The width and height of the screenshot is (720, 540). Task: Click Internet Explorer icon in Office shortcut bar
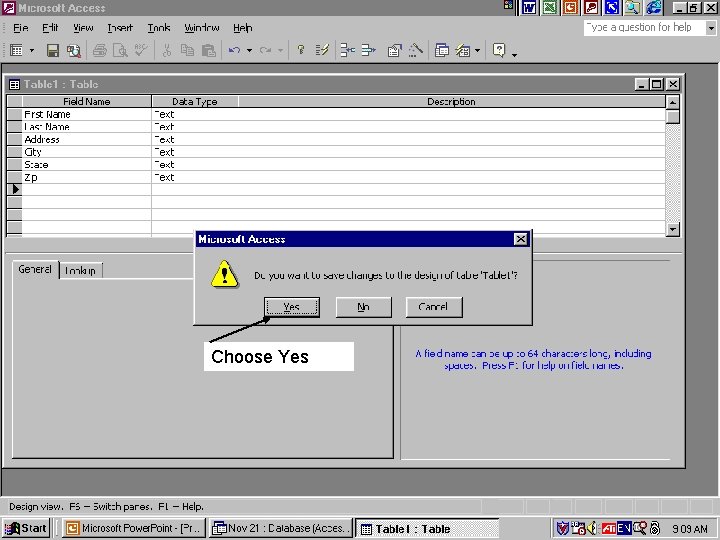click(x=654, y=7)
